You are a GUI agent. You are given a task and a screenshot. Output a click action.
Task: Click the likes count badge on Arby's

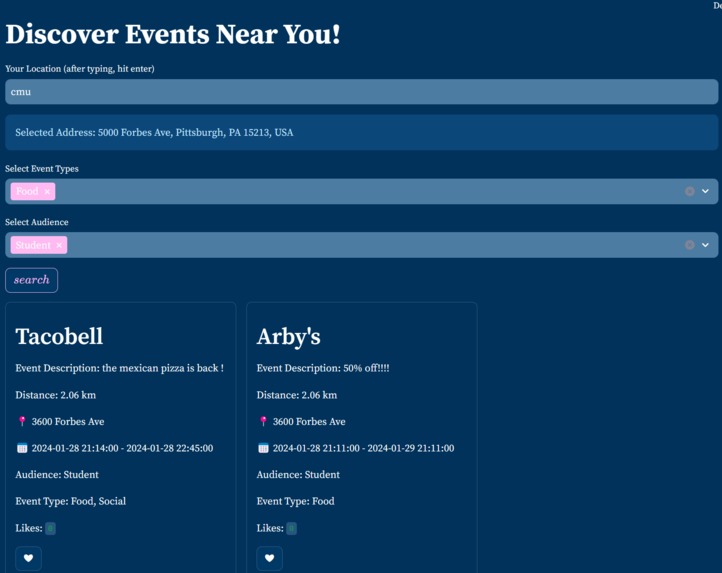(291, 528)
